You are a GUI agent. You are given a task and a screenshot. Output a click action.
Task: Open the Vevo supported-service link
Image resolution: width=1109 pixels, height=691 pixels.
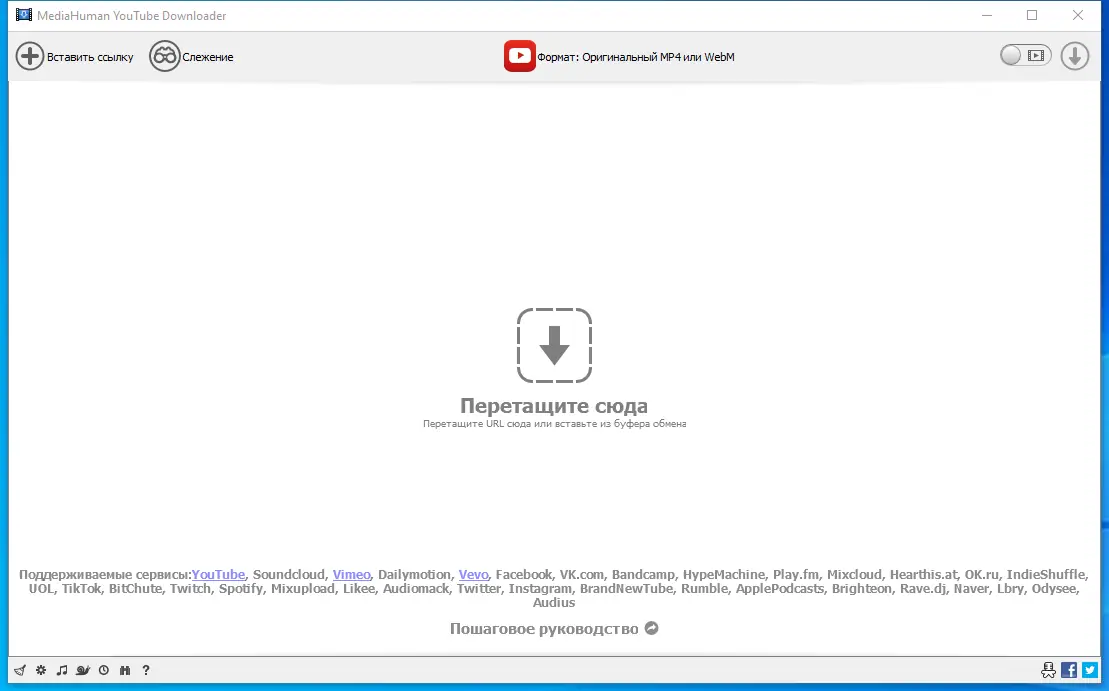[473, 574]
